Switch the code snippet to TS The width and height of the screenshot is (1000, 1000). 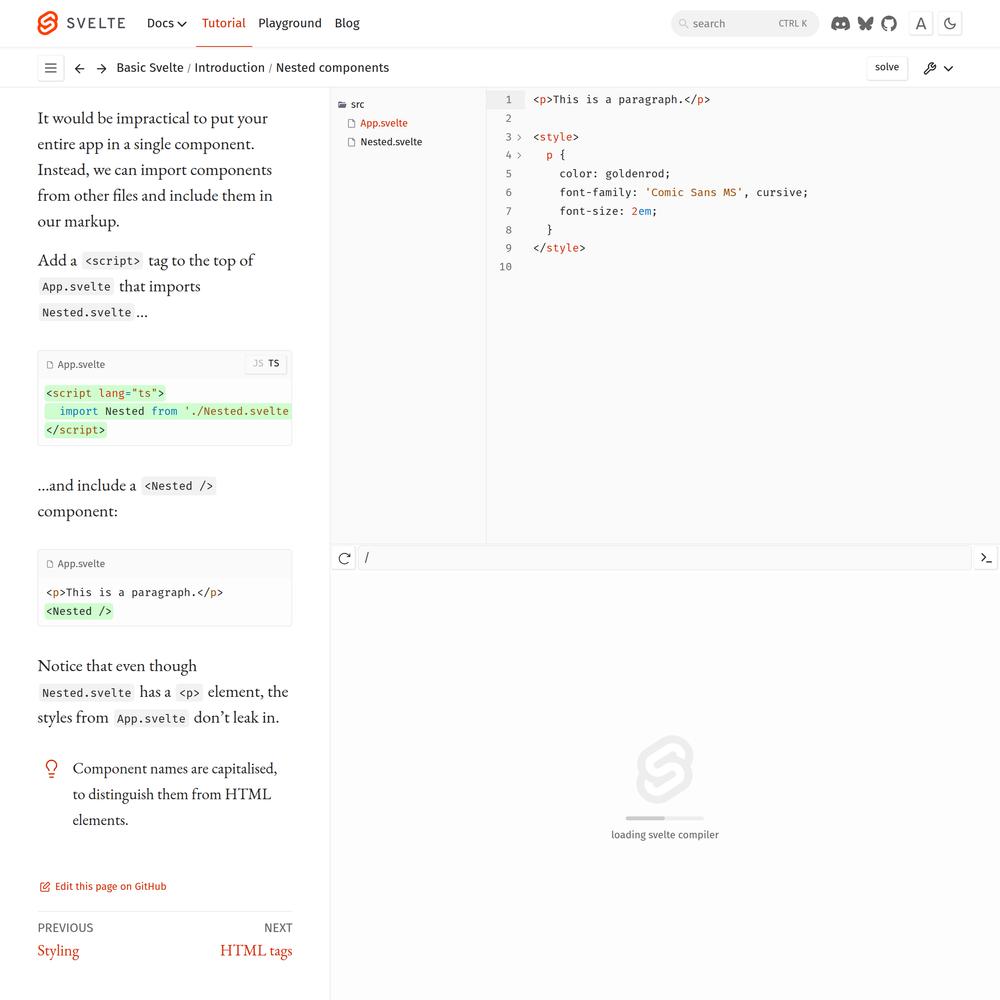274,364
